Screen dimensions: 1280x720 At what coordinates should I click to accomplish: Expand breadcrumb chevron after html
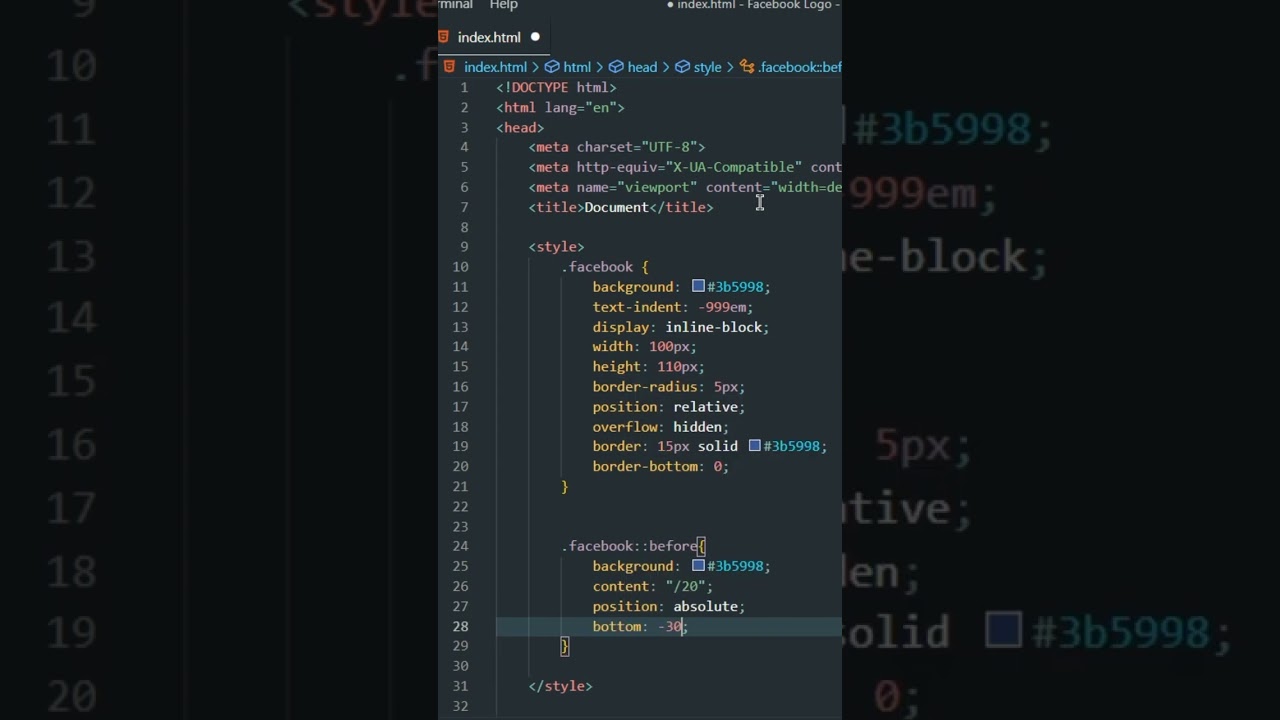point(600,67)
